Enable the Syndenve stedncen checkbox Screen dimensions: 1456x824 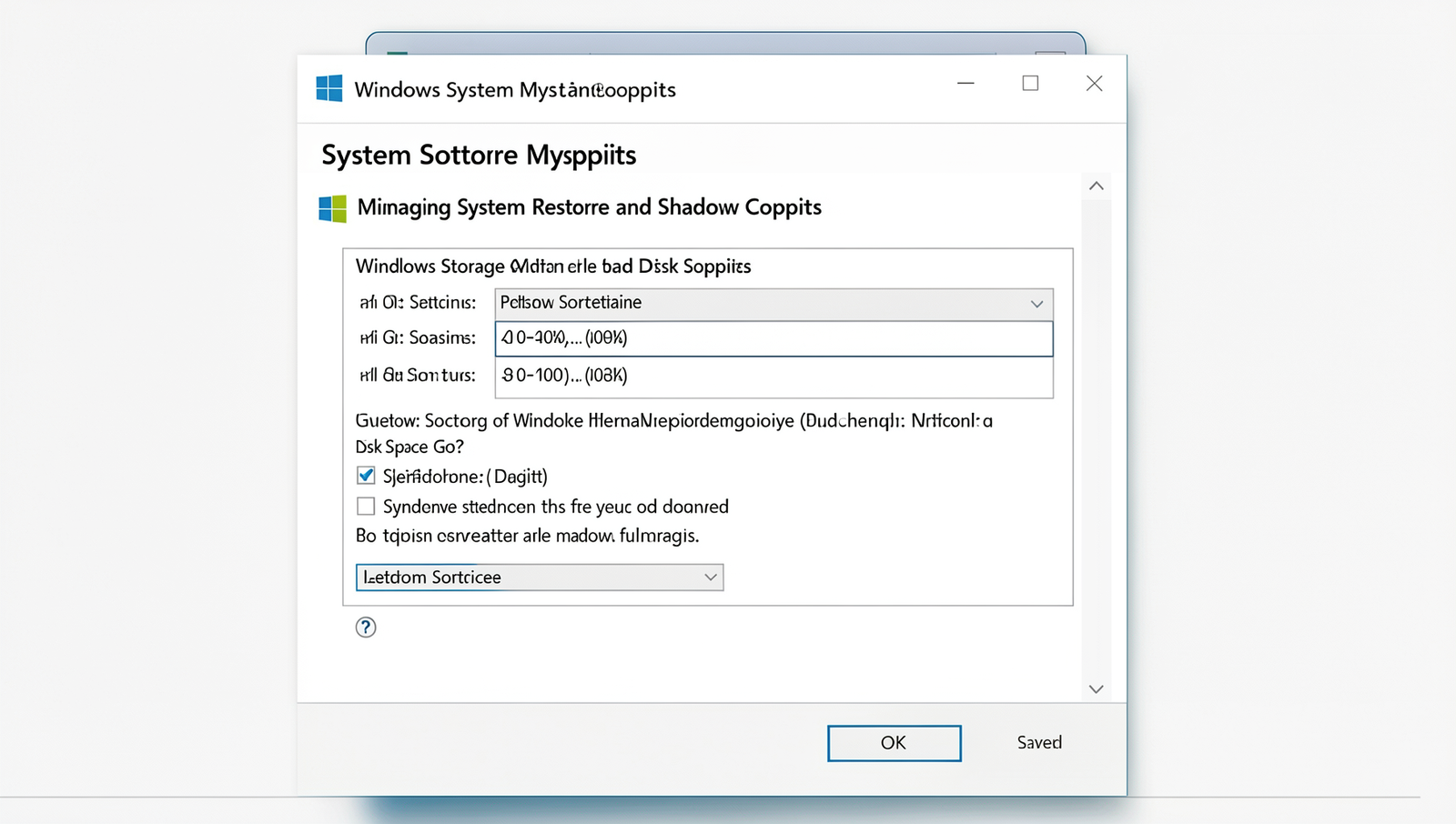(x=366, y=506)
